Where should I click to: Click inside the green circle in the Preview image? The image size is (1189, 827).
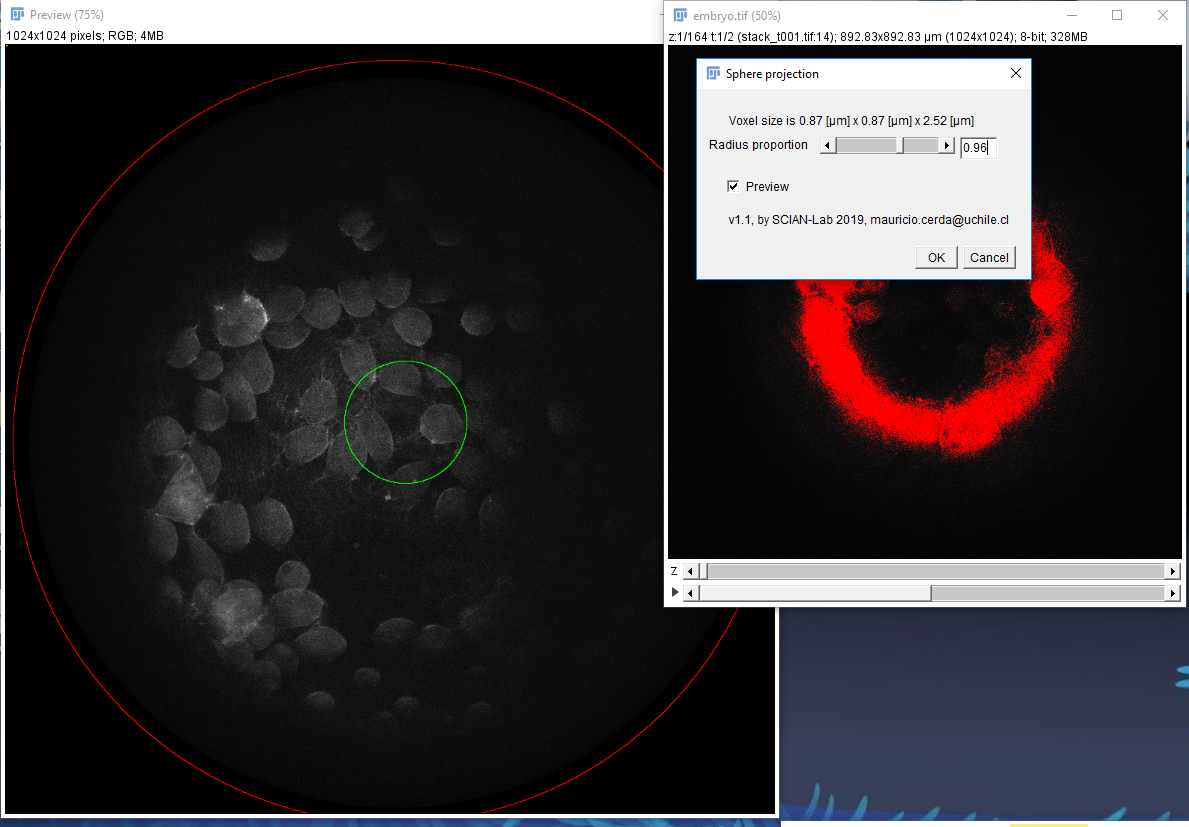click(x=405, y=421)
